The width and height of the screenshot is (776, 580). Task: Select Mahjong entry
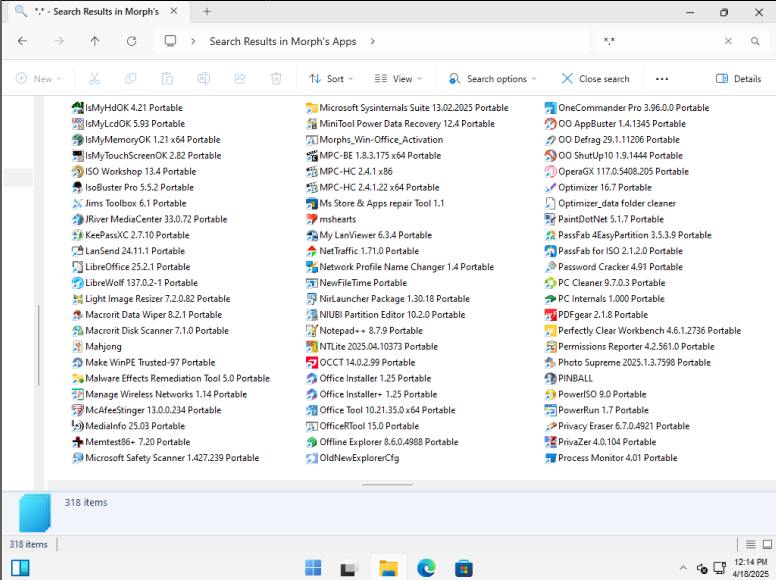coord(97,346)
